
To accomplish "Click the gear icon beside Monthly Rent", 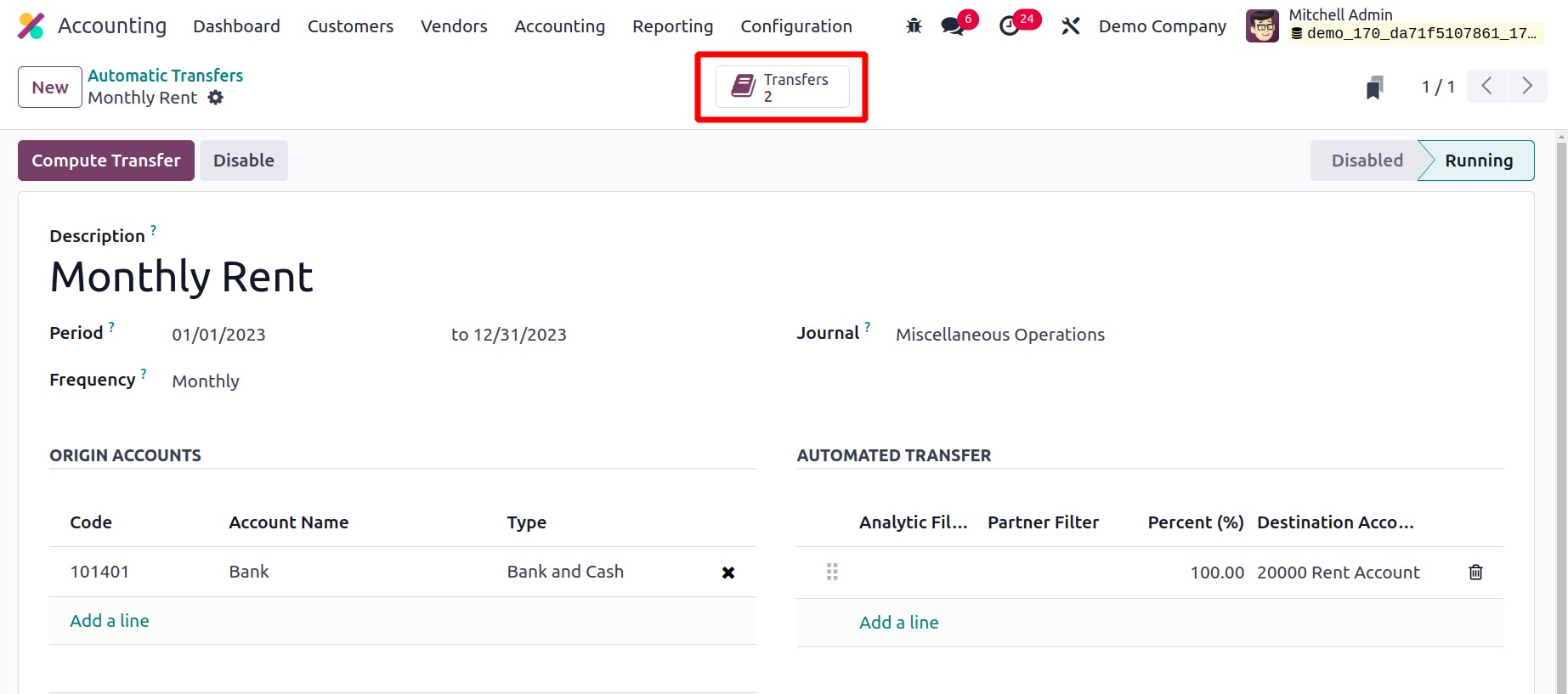I will (x=216, y=98).
